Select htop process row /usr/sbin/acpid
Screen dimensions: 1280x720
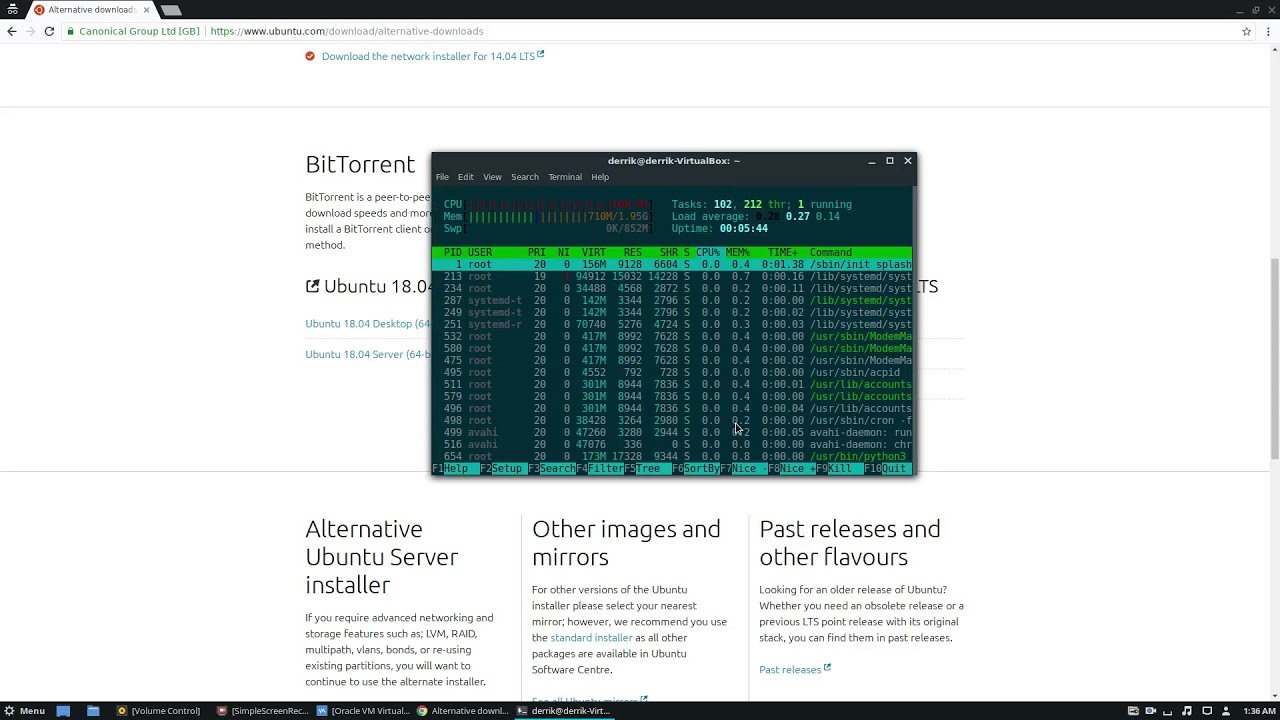(x=672, y=373)
